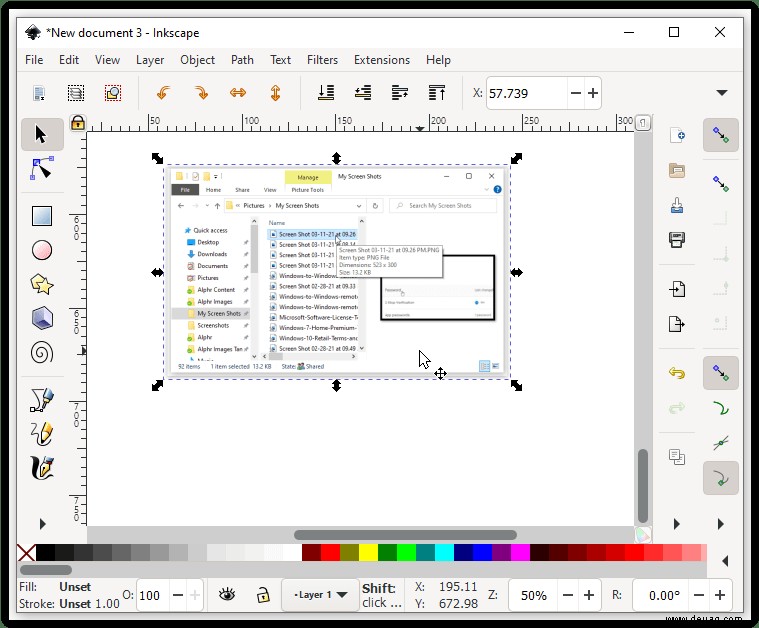Toggle the highlighted snapping button beside the Undo arrow
The image size is (759, 628).
point(721,373)
